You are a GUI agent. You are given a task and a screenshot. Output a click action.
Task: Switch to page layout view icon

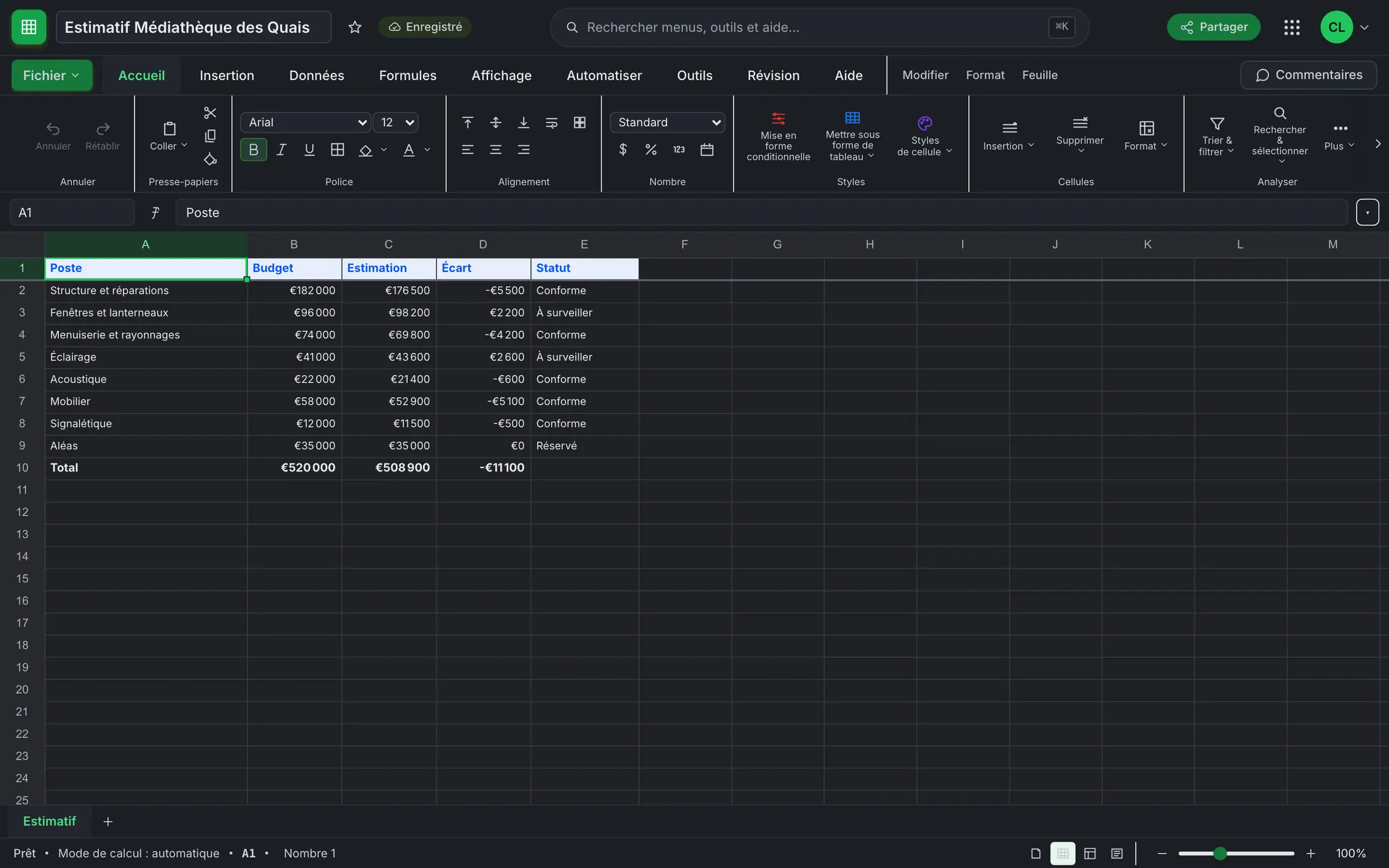tap(1090, 853)
